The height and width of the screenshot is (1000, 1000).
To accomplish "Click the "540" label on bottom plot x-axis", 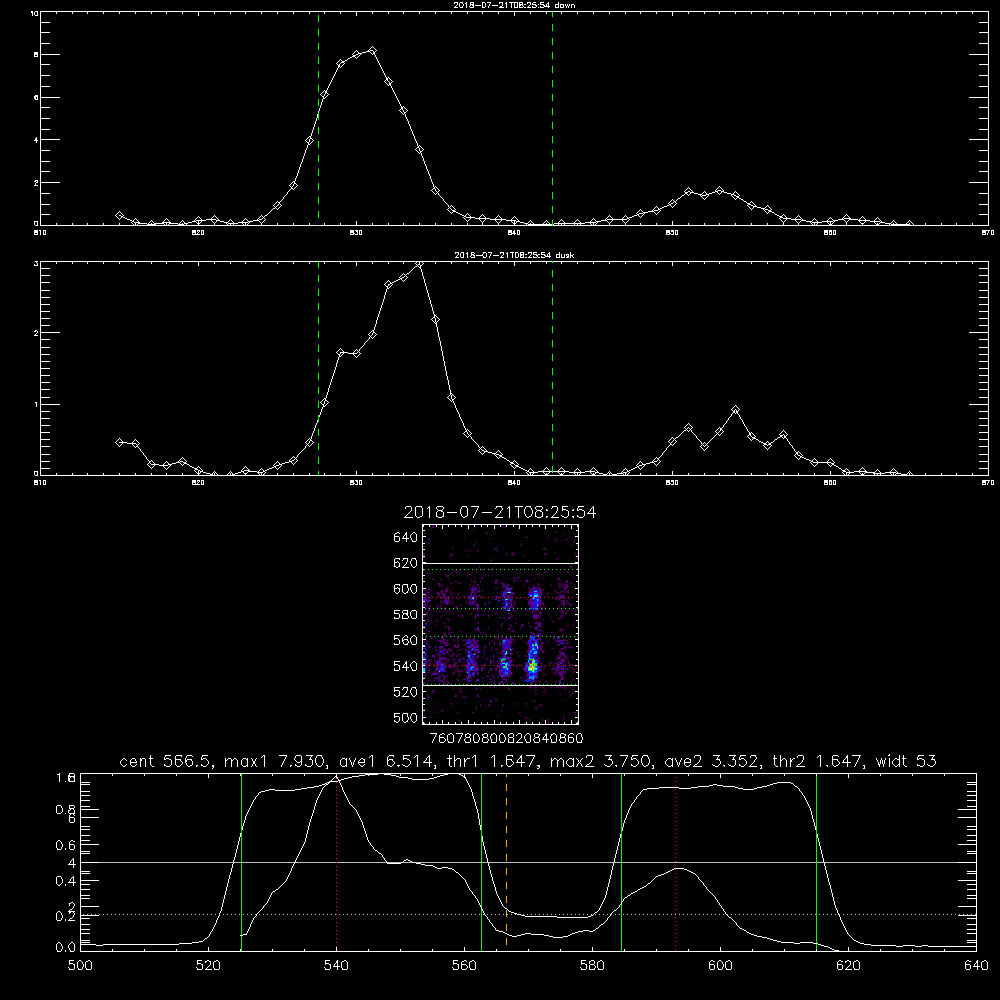I will pos(336,966).
